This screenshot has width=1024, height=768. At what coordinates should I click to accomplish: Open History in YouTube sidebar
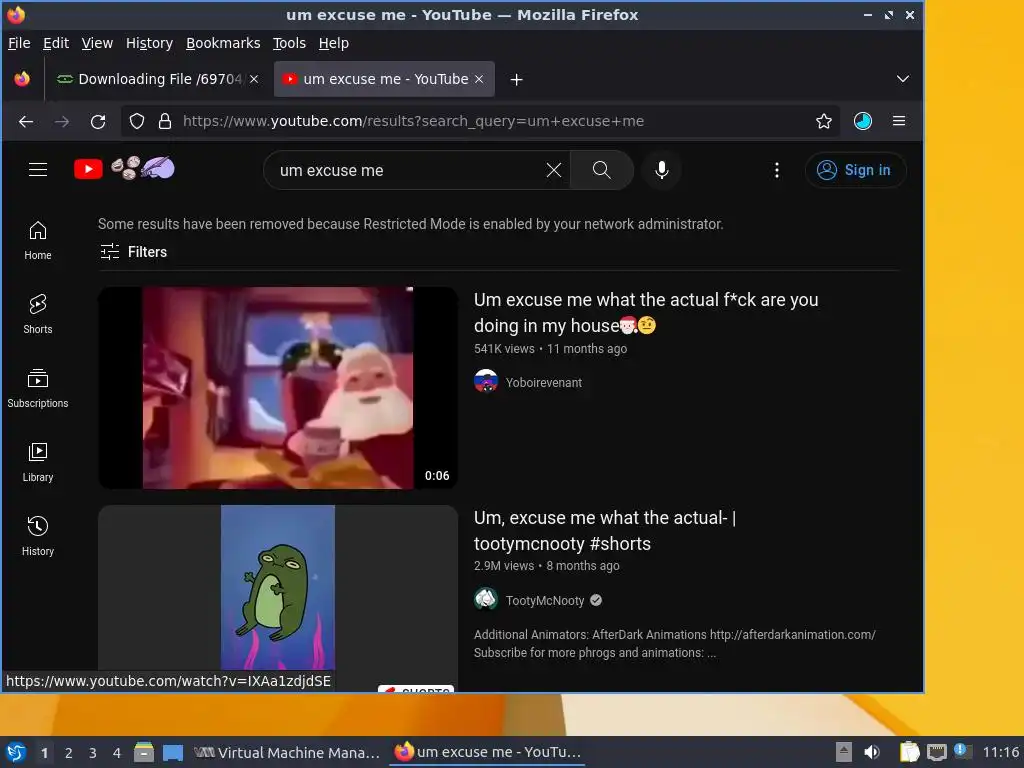click(x=38, y=536)
